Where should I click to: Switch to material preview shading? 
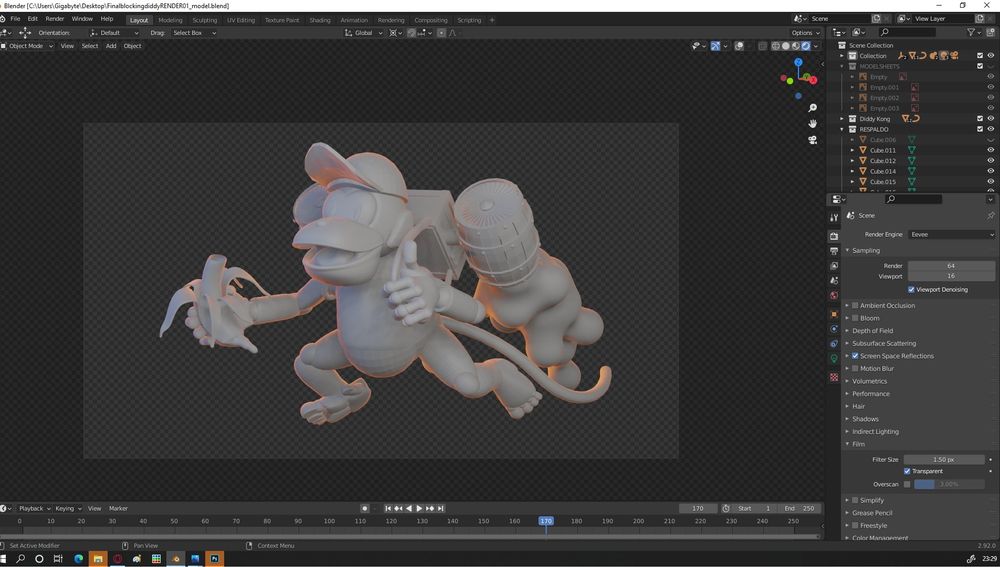[796, 46]
